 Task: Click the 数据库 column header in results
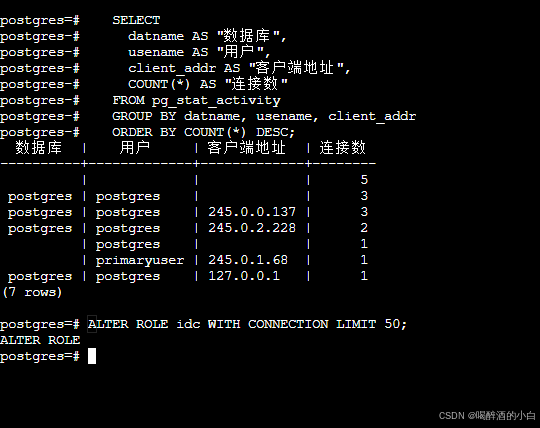[39, 147]
